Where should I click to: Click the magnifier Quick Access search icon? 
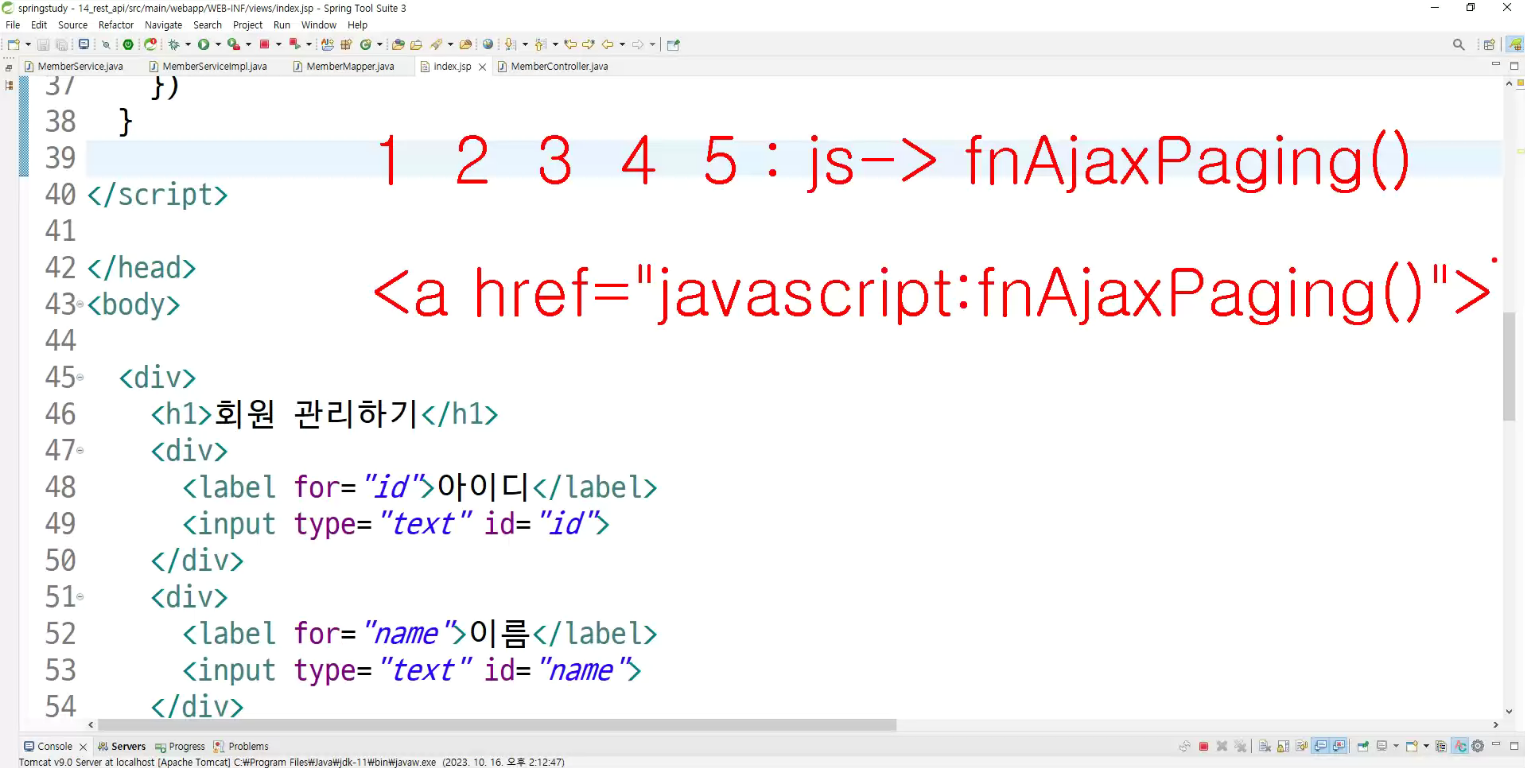click(1459, 45)
